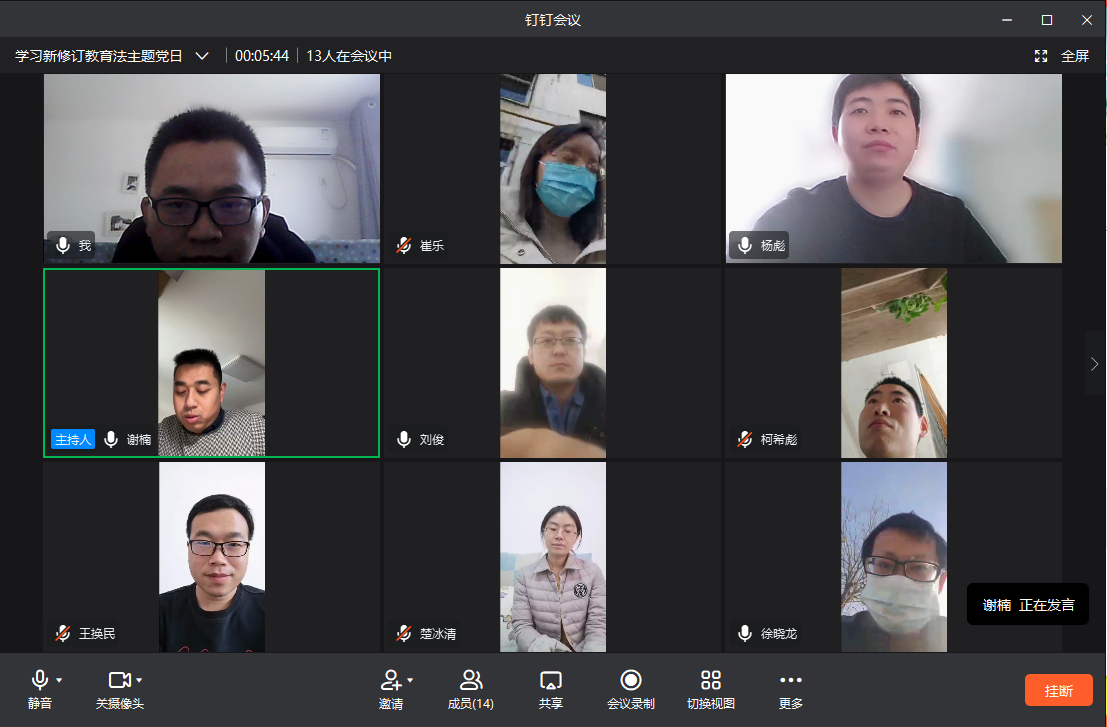1107x727 pixels.
Task: Expand the meeting title dropdown arrow
Action: point(202,56)
